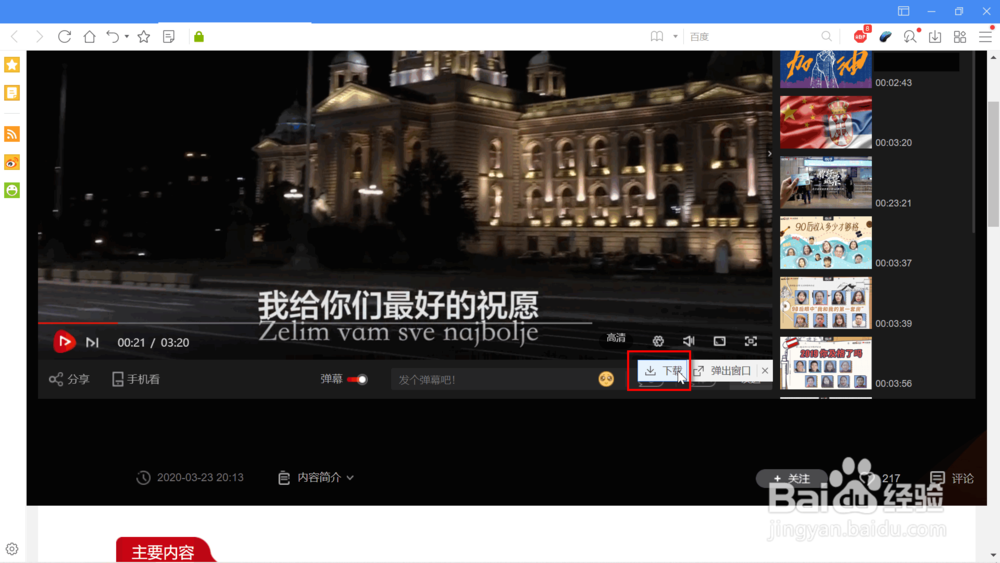The width and height of the screenshot is (1000, 563).
Task: Open the green sidebar face icon
Action: 12,190
